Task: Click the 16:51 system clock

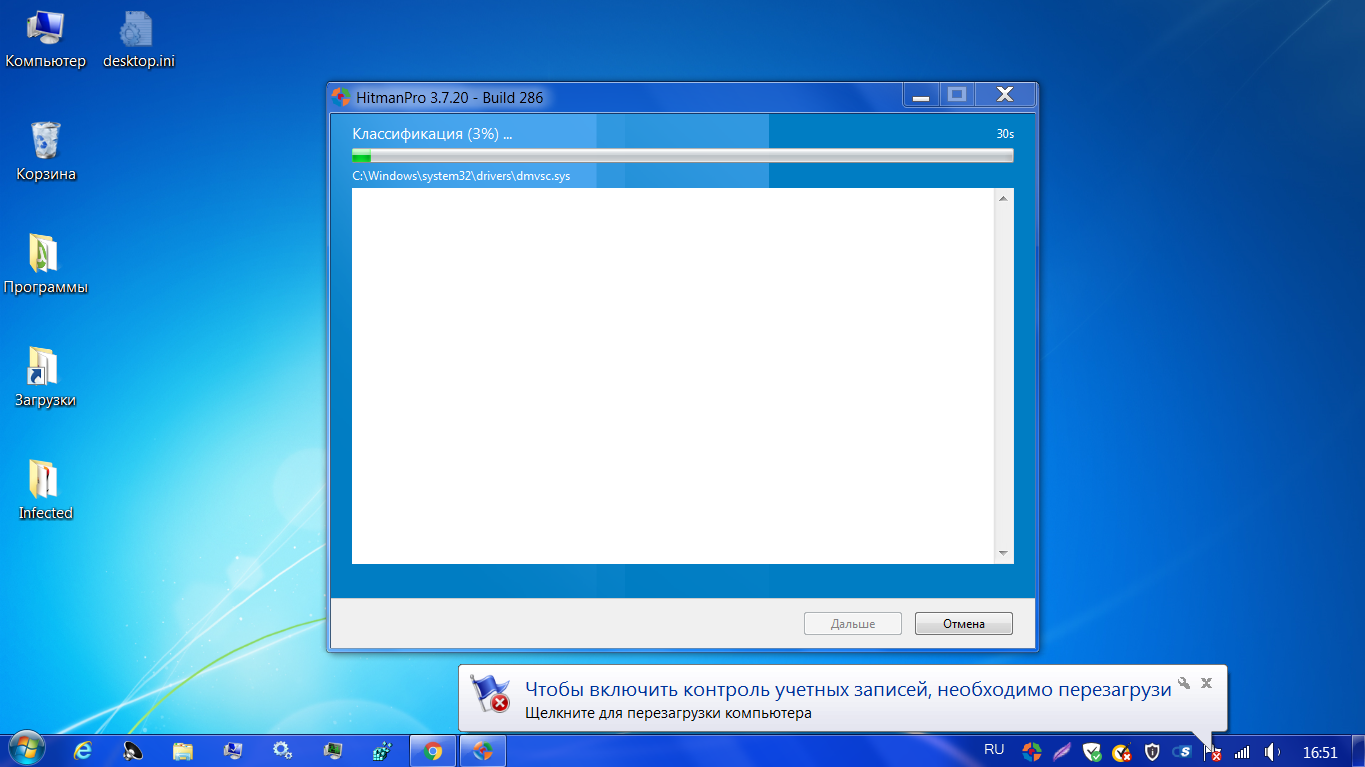Action: pos(1320,752)
